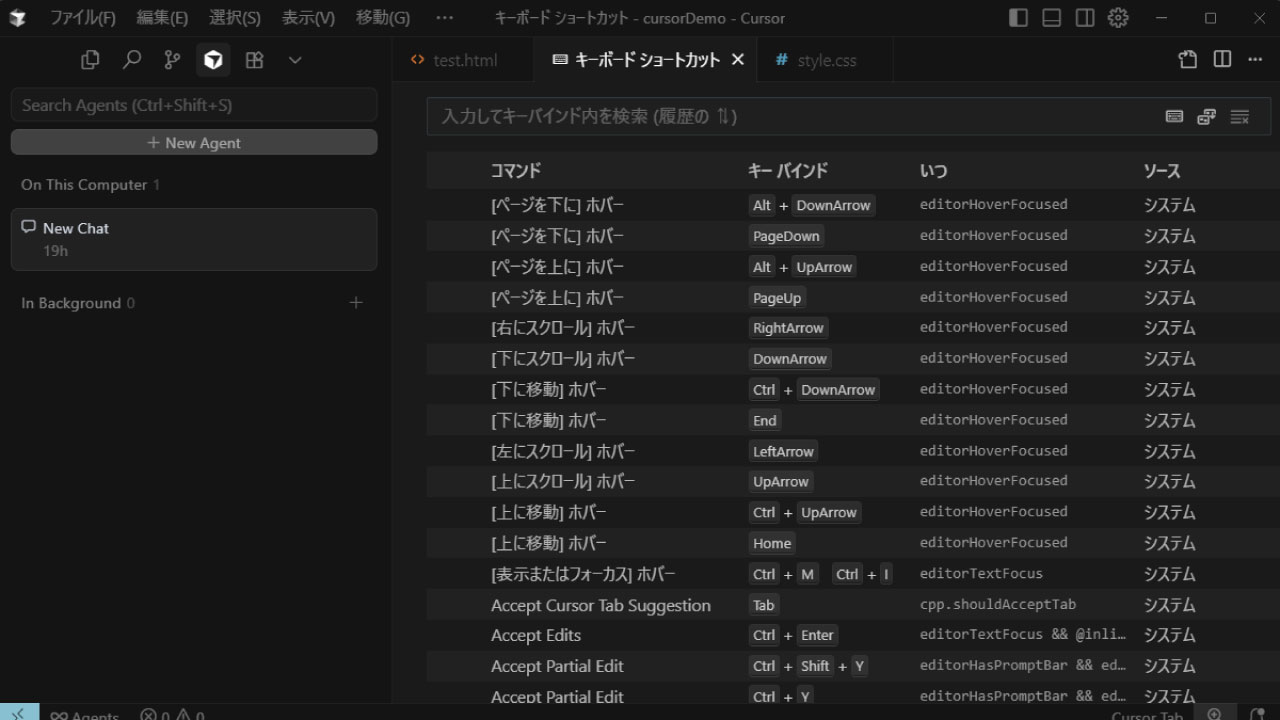Open the ファイル(F) menu
Image resolution: width=1280 pixels, height=720 pixels.
click(x=83, y=18)
